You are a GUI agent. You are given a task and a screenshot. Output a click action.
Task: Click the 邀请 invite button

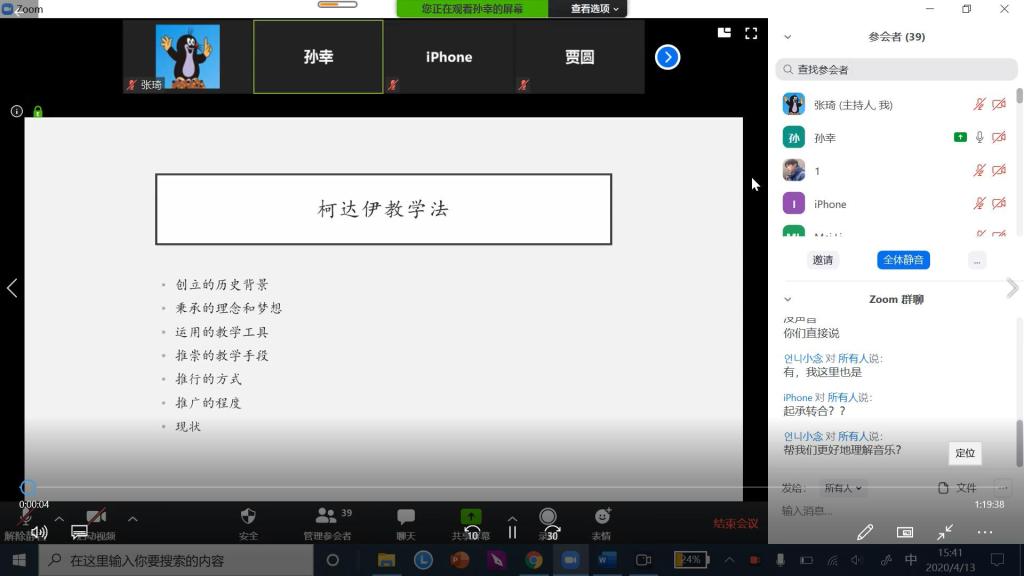(x=822, y=260)
